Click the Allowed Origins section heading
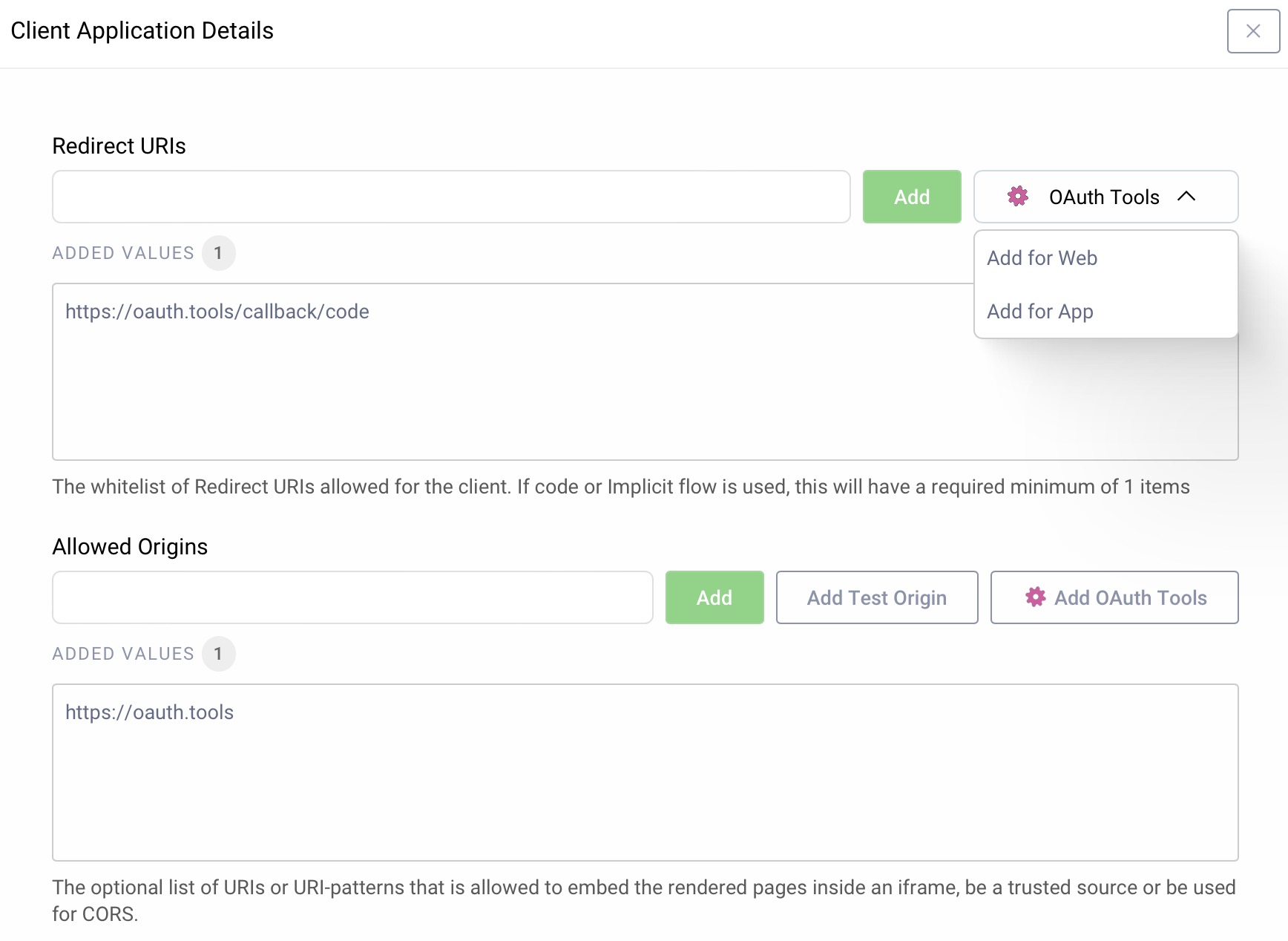This screenshot has height=941, width=1288. [130, 547]
